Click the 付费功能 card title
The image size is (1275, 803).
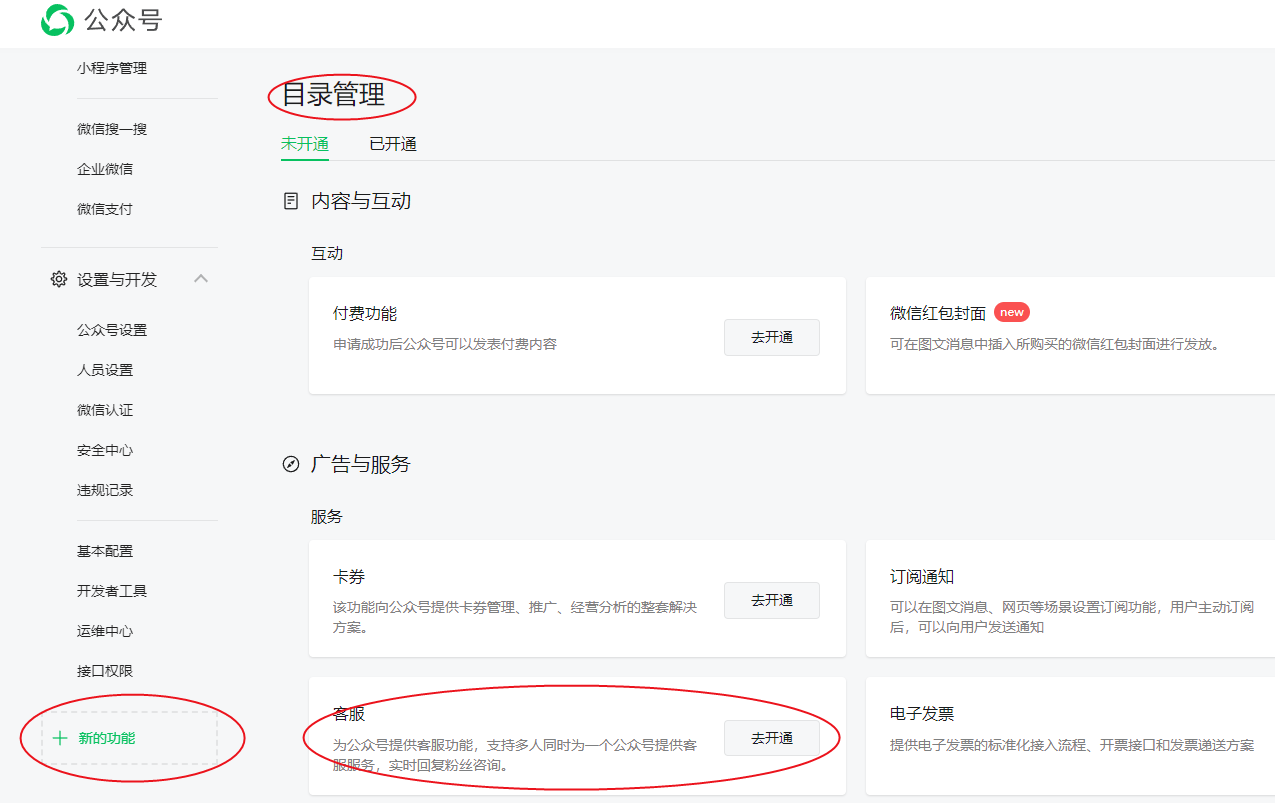coord(365,313)
